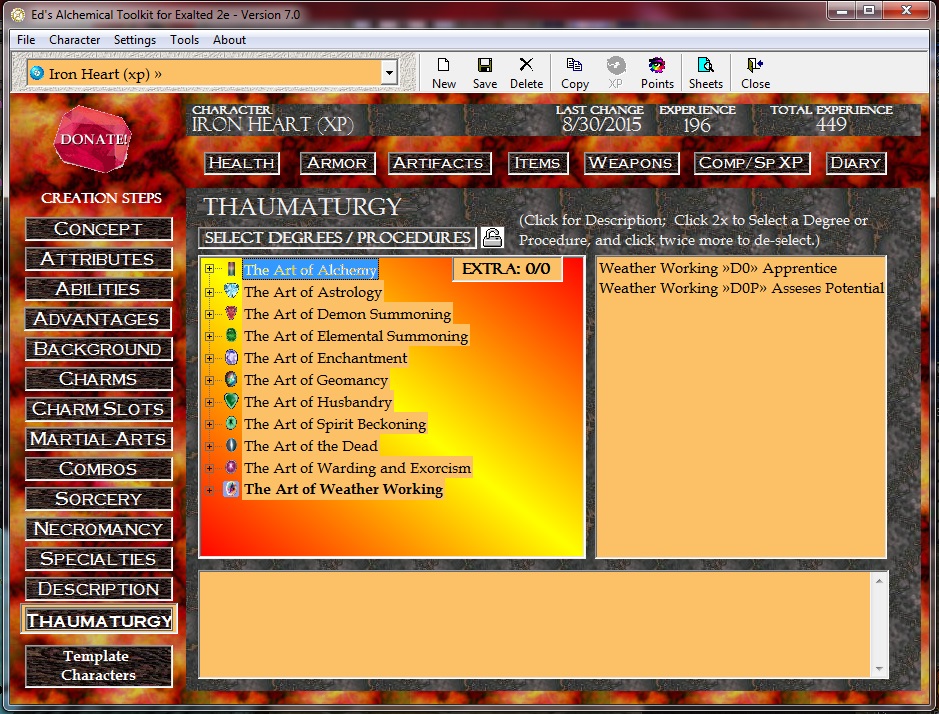939x714 pixels.
Task: Click the DONATE gem icon
Action: pyautogui.click(x=93, y=139)
